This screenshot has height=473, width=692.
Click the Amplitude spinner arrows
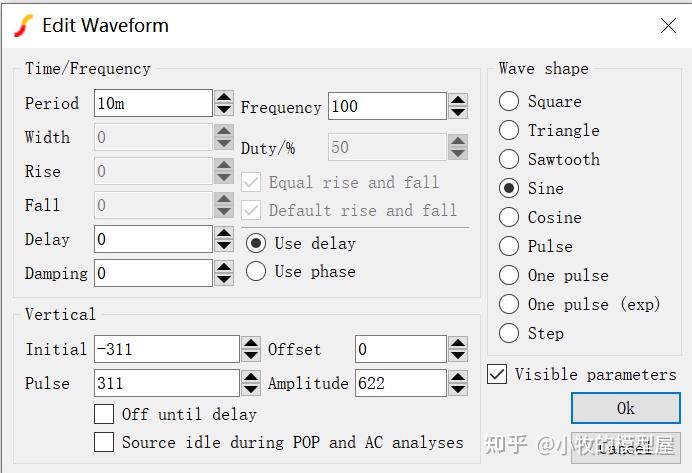pos(458,383)
